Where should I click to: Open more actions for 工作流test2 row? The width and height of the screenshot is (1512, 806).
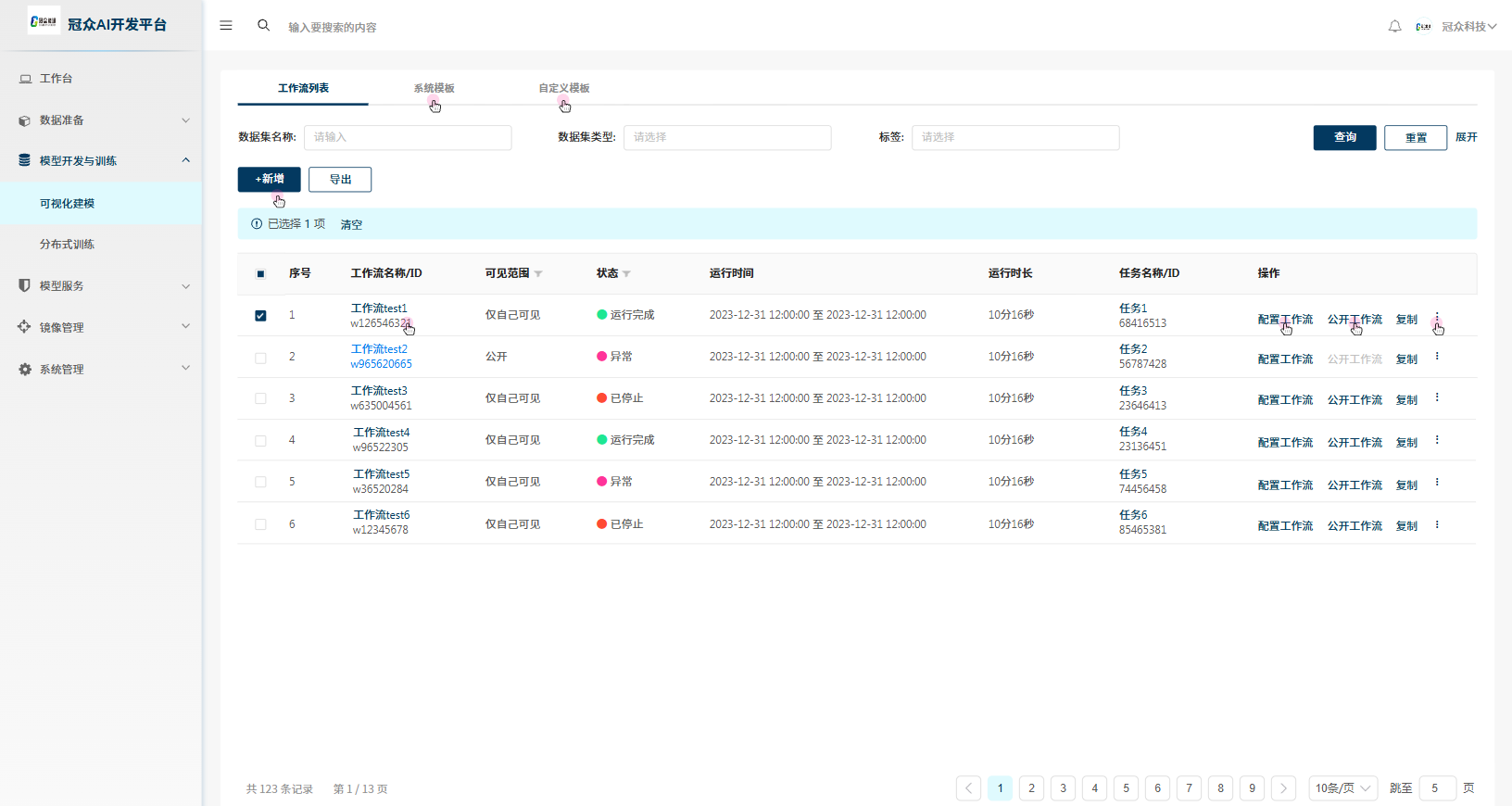pyautogui.click(x=1437, y=357)
